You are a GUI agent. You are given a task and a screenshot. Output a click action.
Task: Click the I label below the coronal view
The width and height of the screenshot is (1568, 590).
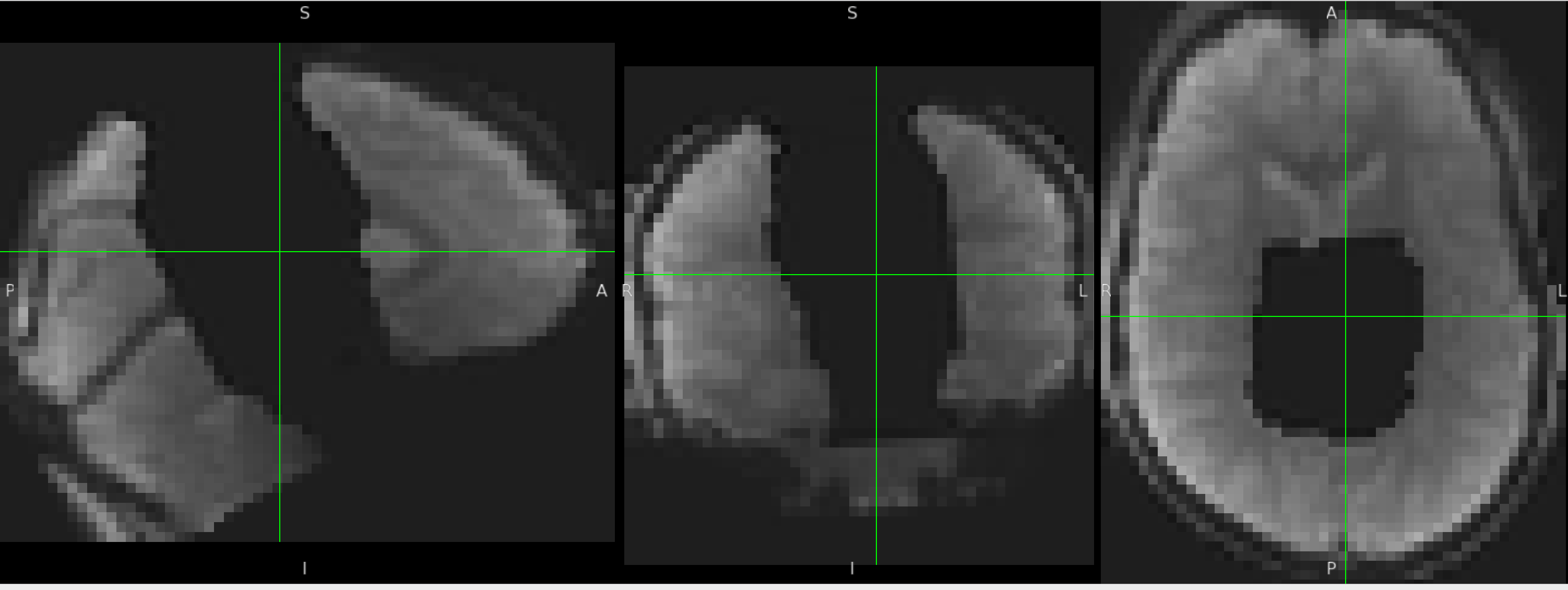click(x=851, y=569)
